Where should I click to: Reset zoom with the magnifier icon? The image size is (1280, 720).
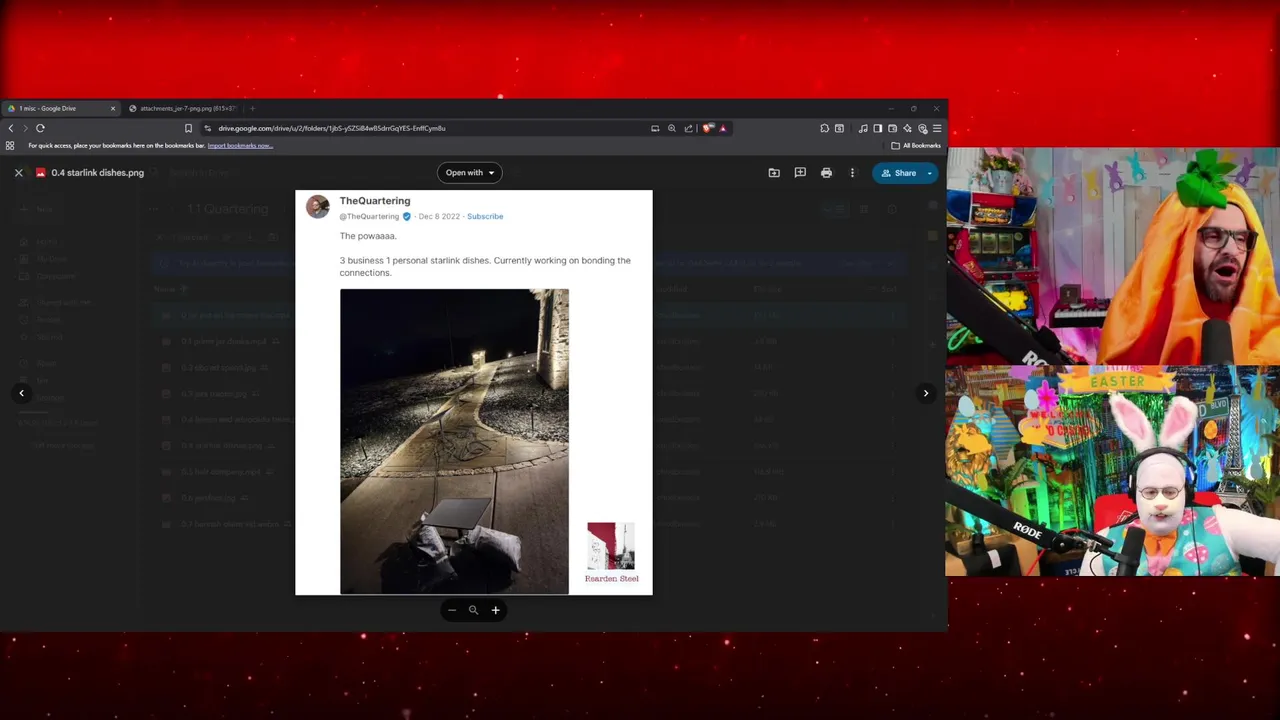click(x=473, y=610)
